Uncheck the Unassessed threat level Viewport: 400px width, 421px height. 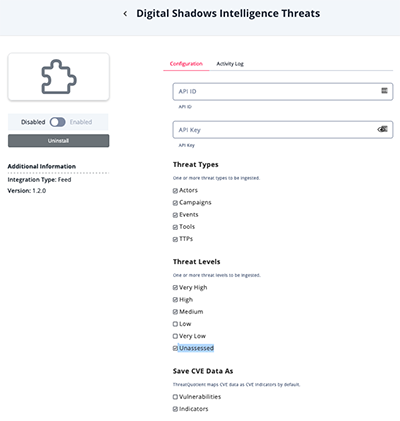[175, 348]
